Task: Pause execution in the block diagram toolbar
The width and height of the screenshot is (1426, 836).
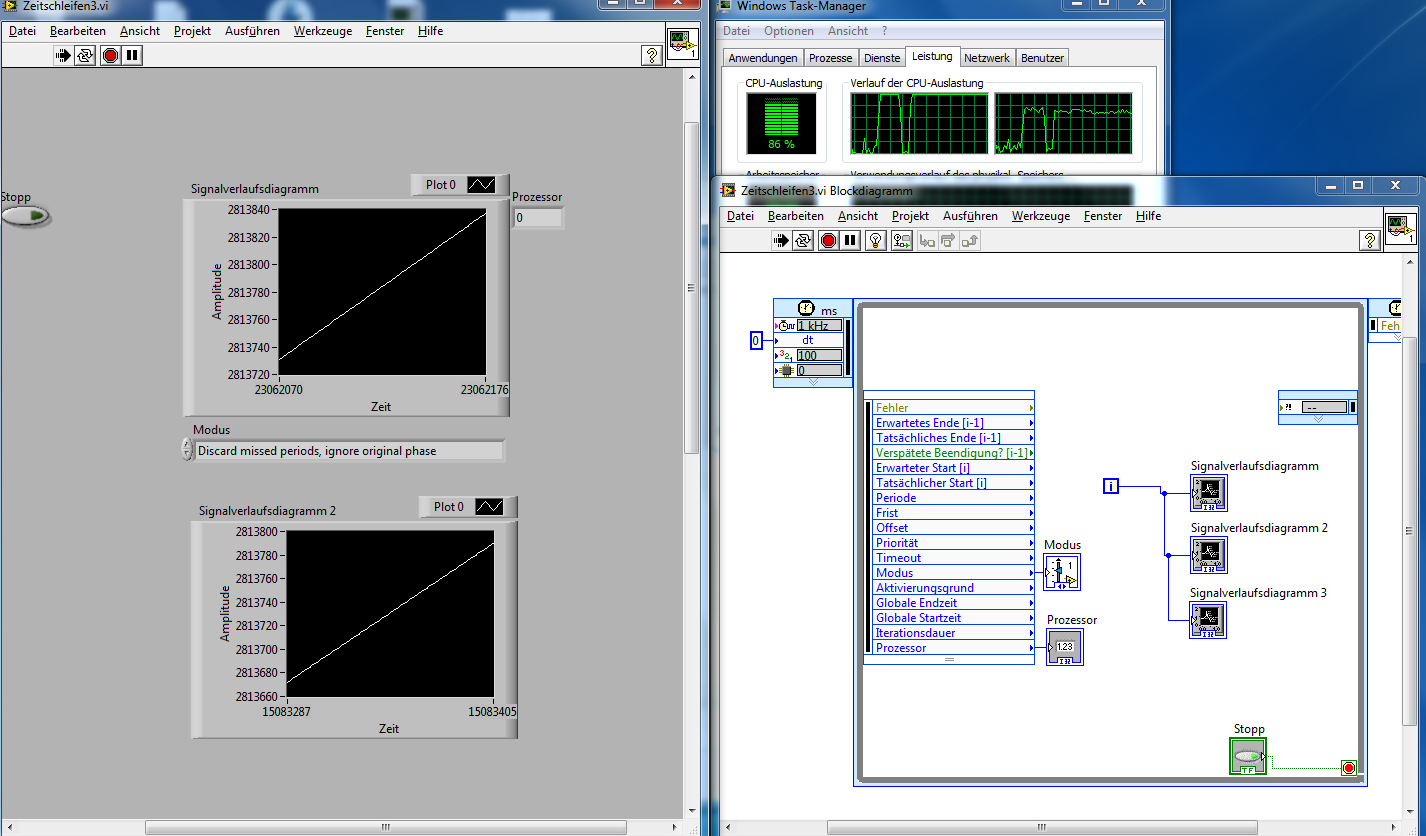Action: pyautogui.click(x=850, y=240)
